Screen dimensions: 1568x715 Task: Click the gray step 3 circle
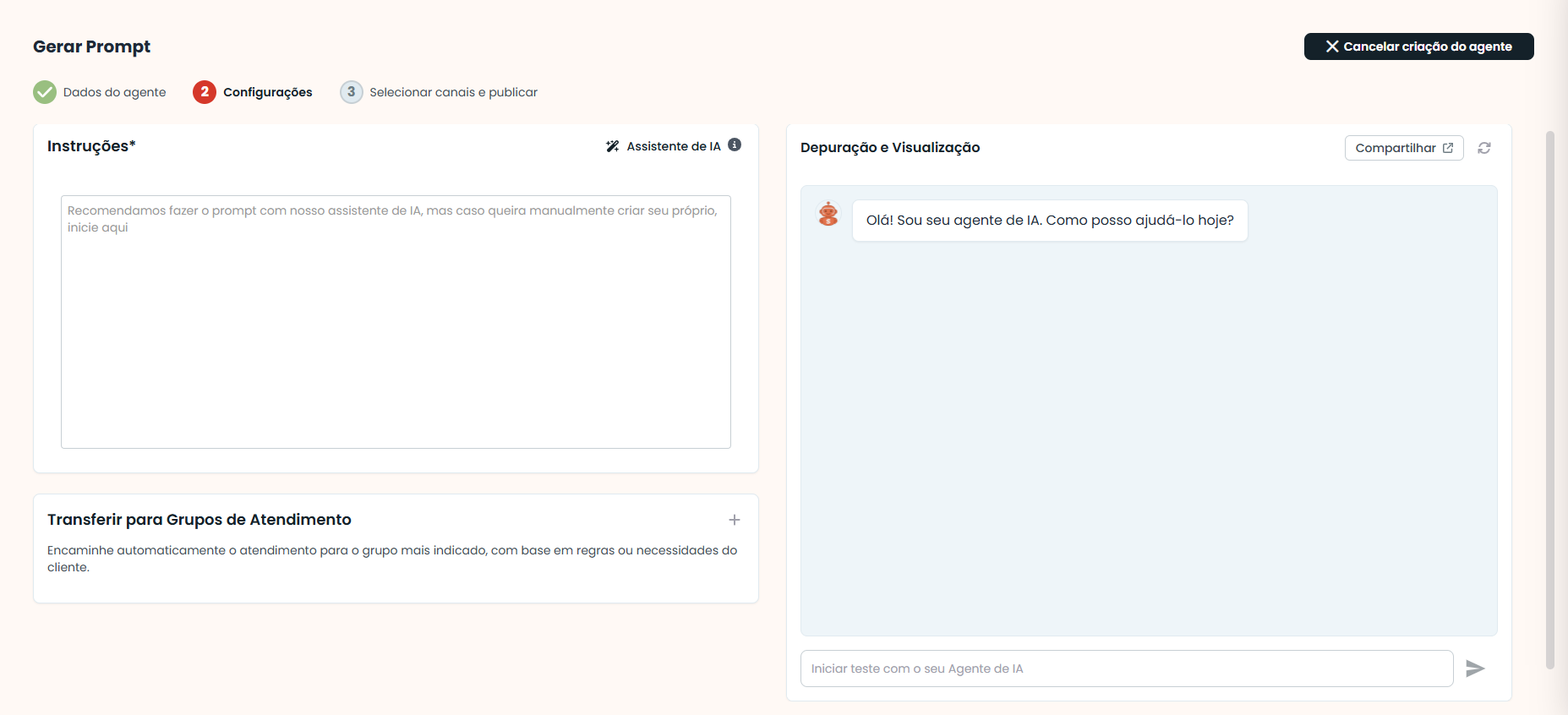click(x=352, y=92)
